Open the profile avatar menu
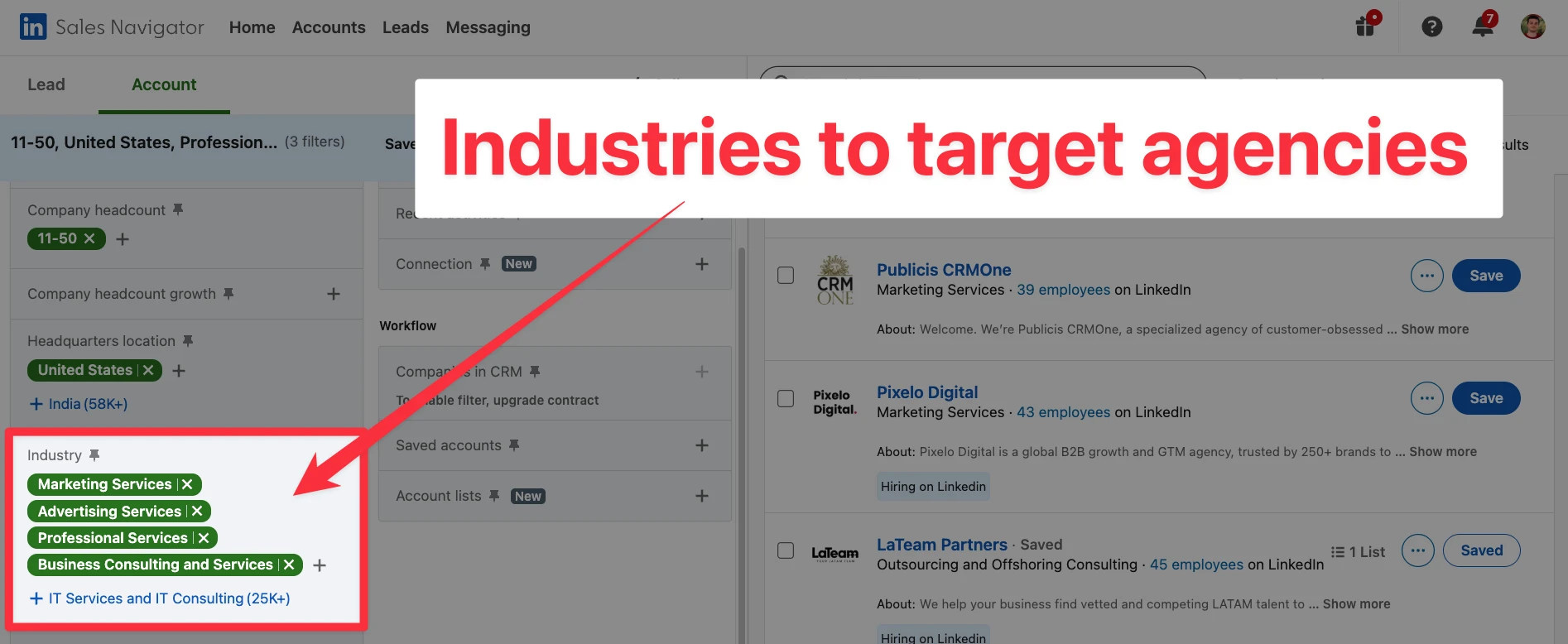Screen dimensions: 1568x644 (1533, 26)
